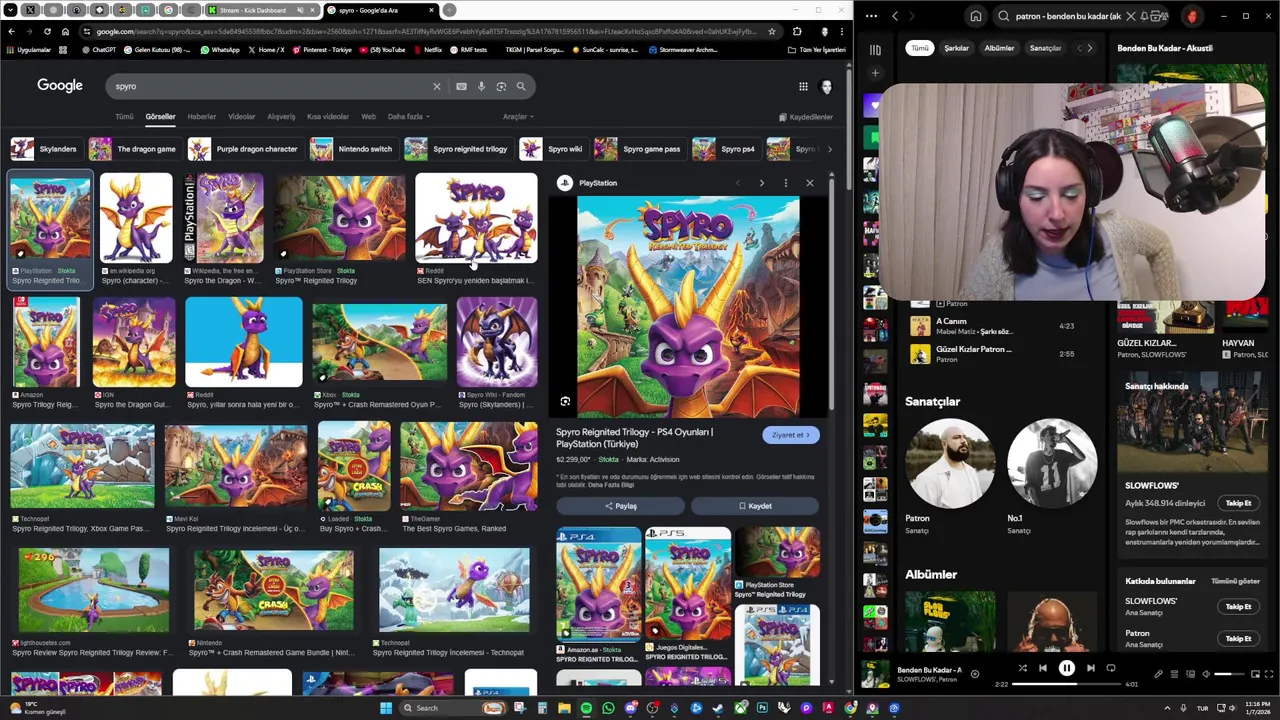Open Patron artist circle thumbnail

point(950,464)
